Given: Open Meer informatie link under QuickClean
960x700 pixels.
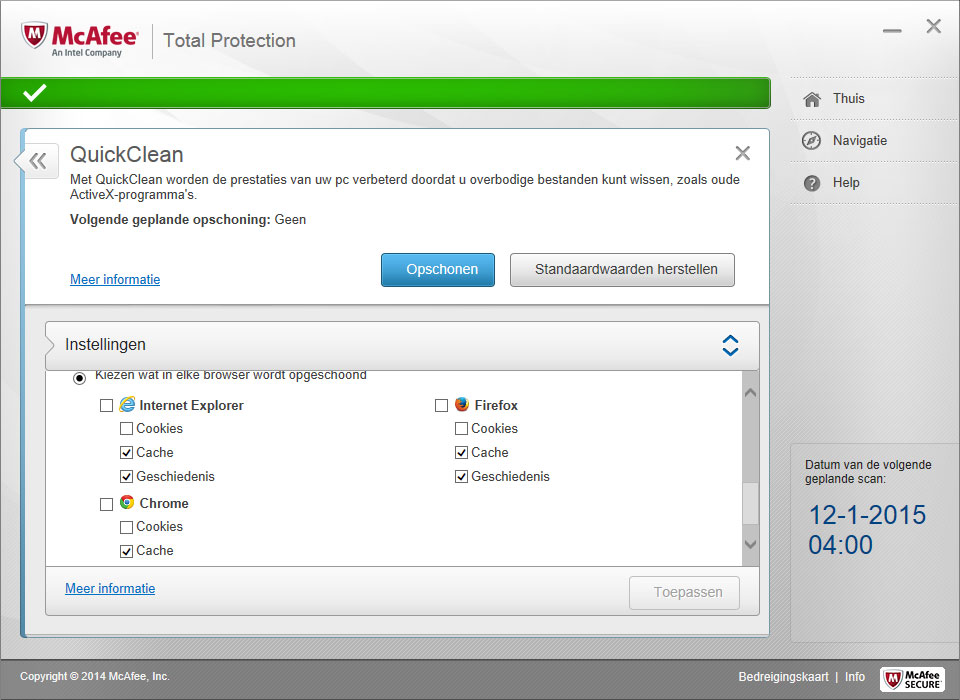Looking at the screenshot, I should pyautogui.click(x=115, y=279).
